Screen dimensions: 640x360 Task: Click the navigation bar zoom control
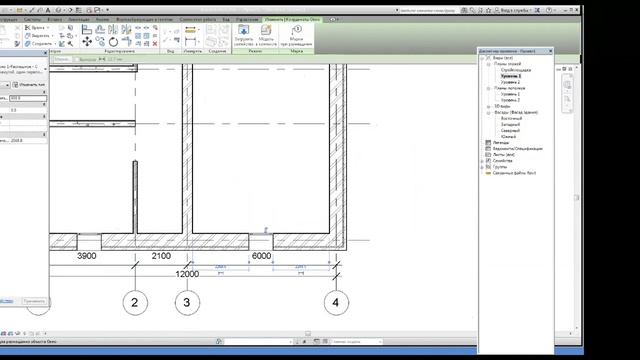[x=567, y=100]
